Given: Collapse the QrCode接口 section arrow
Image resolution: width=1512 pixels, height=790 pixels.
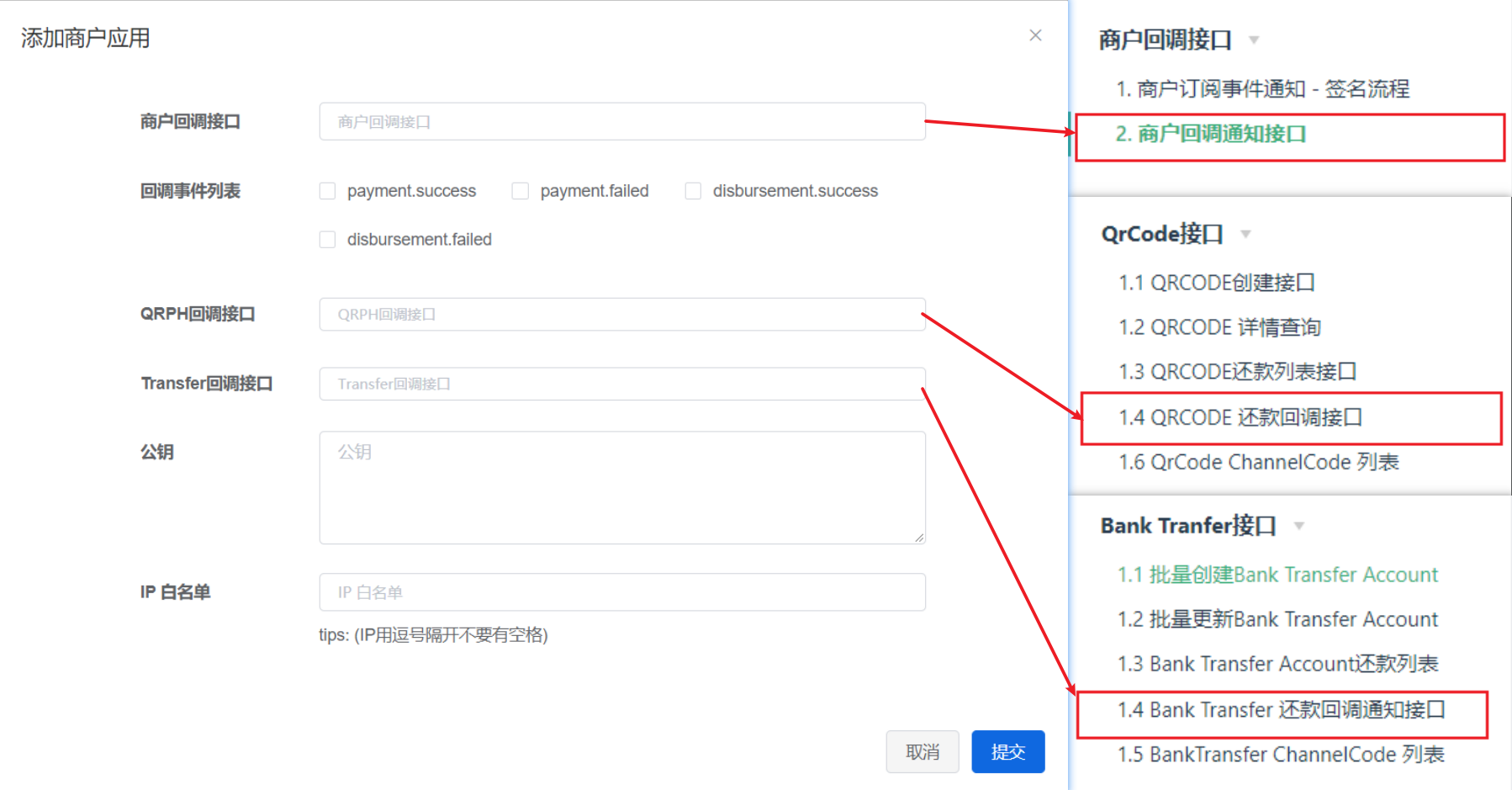Looking at the screenshot, I should [x=1245, y=234].
